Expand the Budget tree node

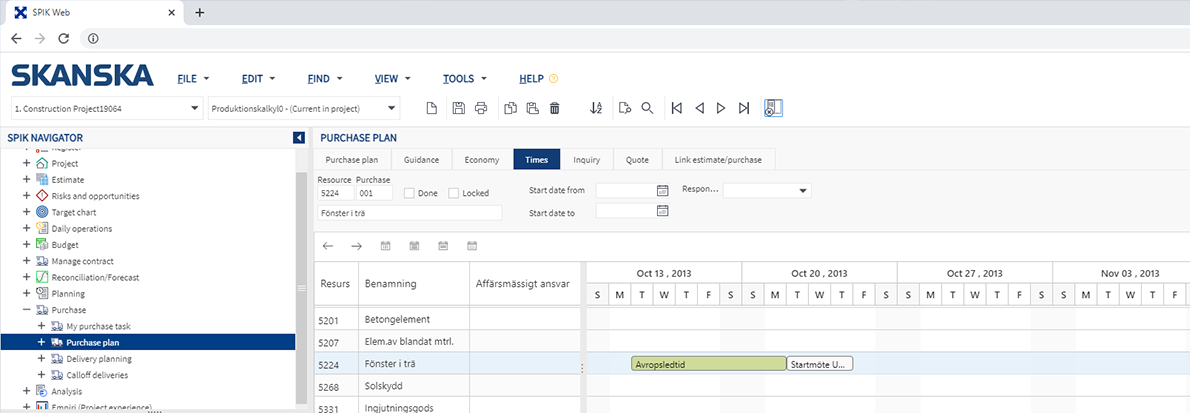pos(27,244)
